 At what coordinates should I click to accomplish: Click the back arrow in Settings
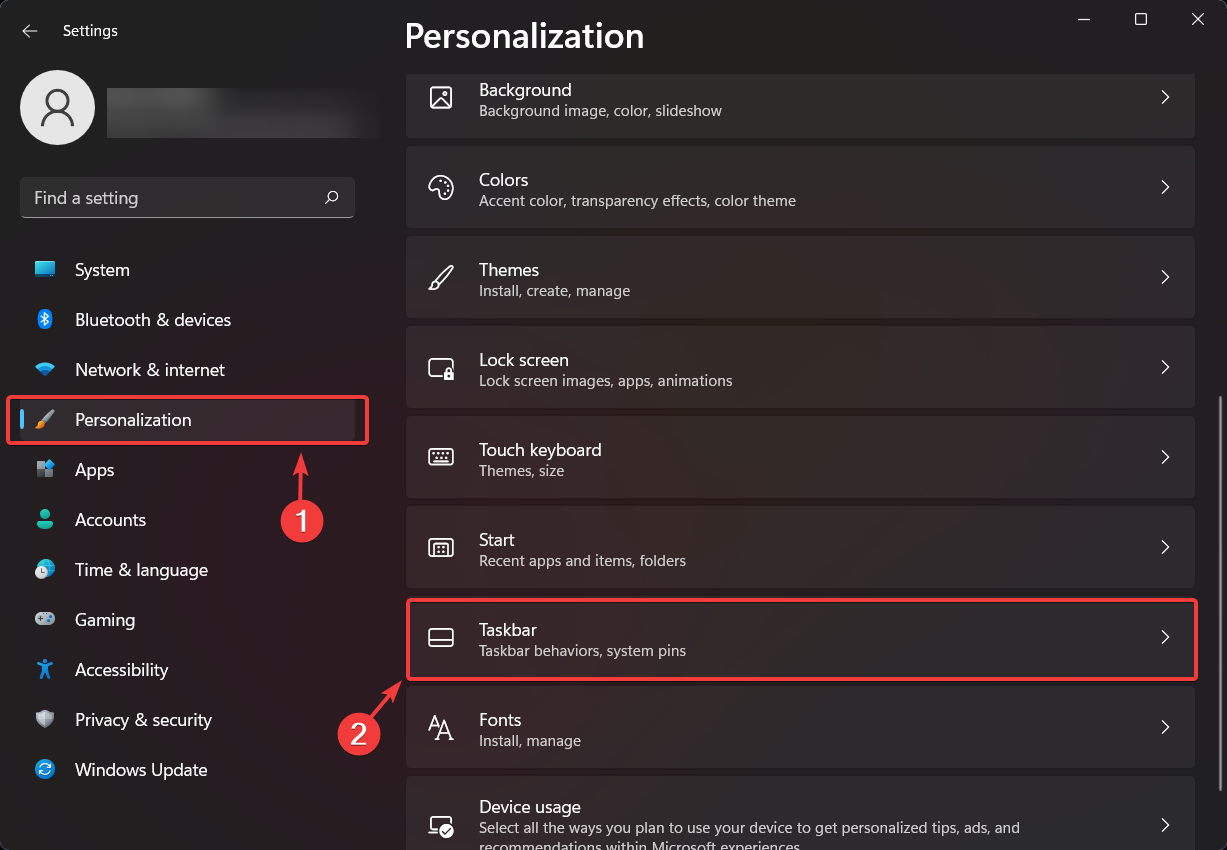click(30, 31)
